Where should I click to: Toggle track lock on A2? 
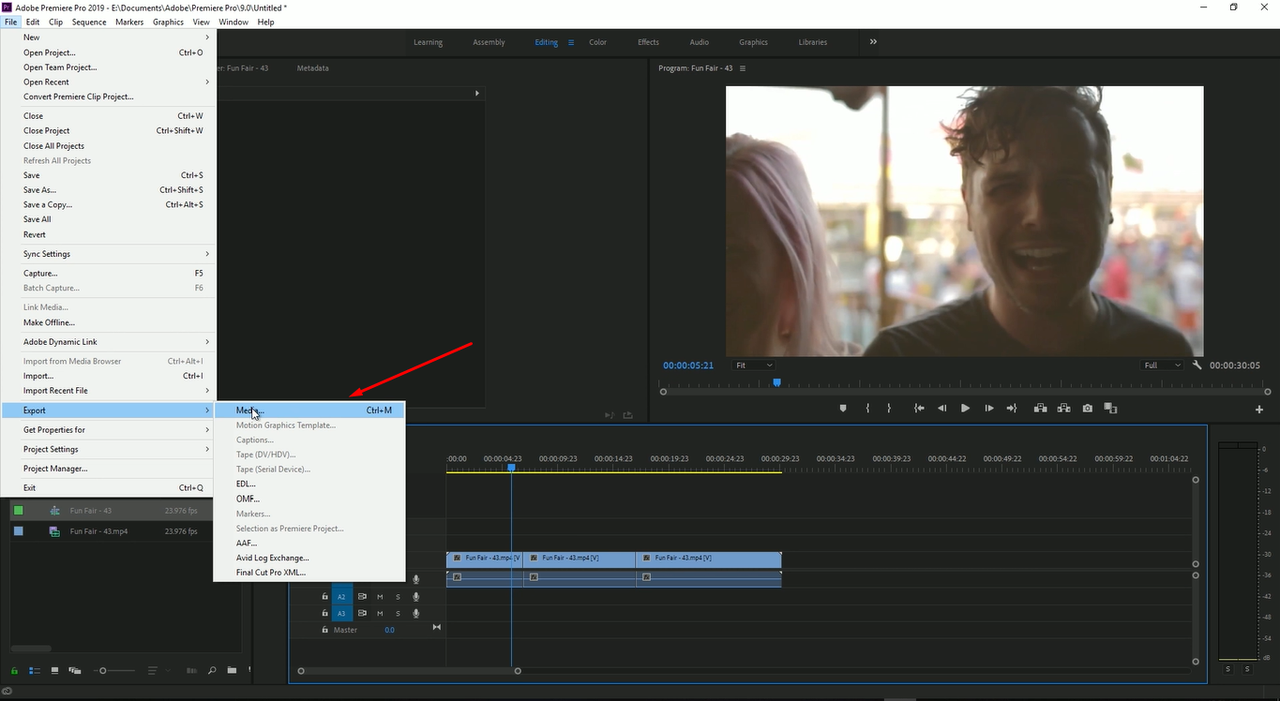(x=324, y=597)
